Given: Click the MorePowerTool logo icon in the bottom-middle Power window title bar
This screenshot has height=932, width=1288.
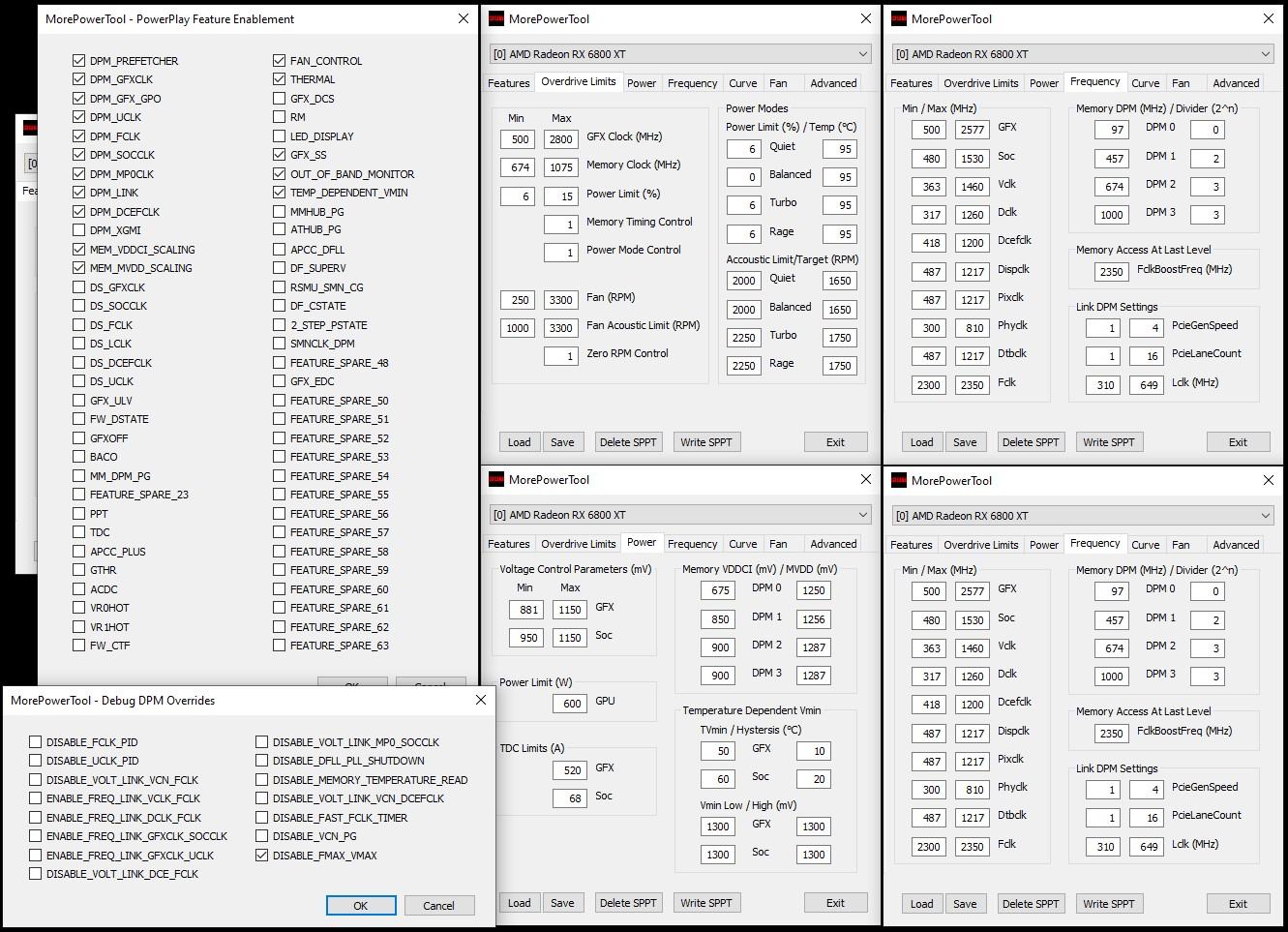Looking at the screenshot, I should tap(496, 479).
